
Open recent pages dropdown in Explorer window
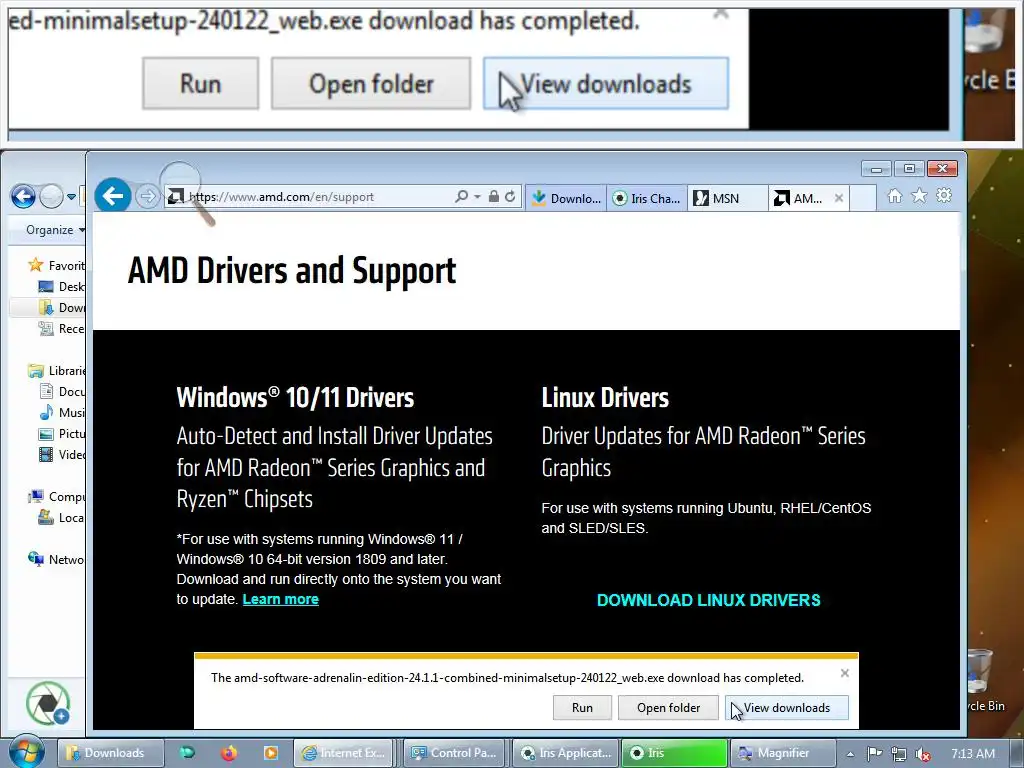[71, 196]
